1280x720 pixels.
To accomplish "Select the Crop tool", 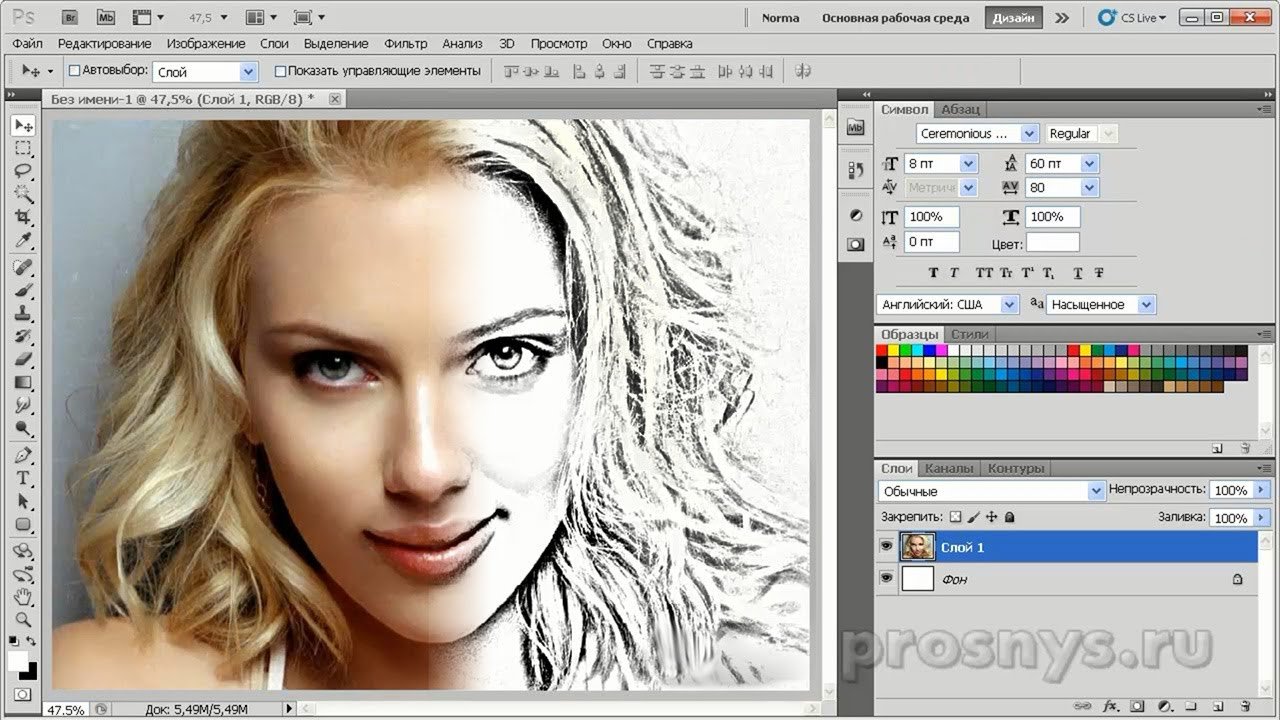I will [x=24, y=218].
